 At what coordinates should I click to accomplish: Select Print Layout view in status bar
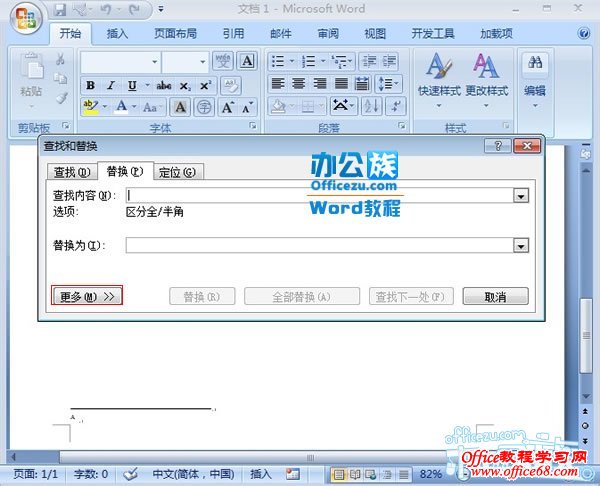[339, 475]
